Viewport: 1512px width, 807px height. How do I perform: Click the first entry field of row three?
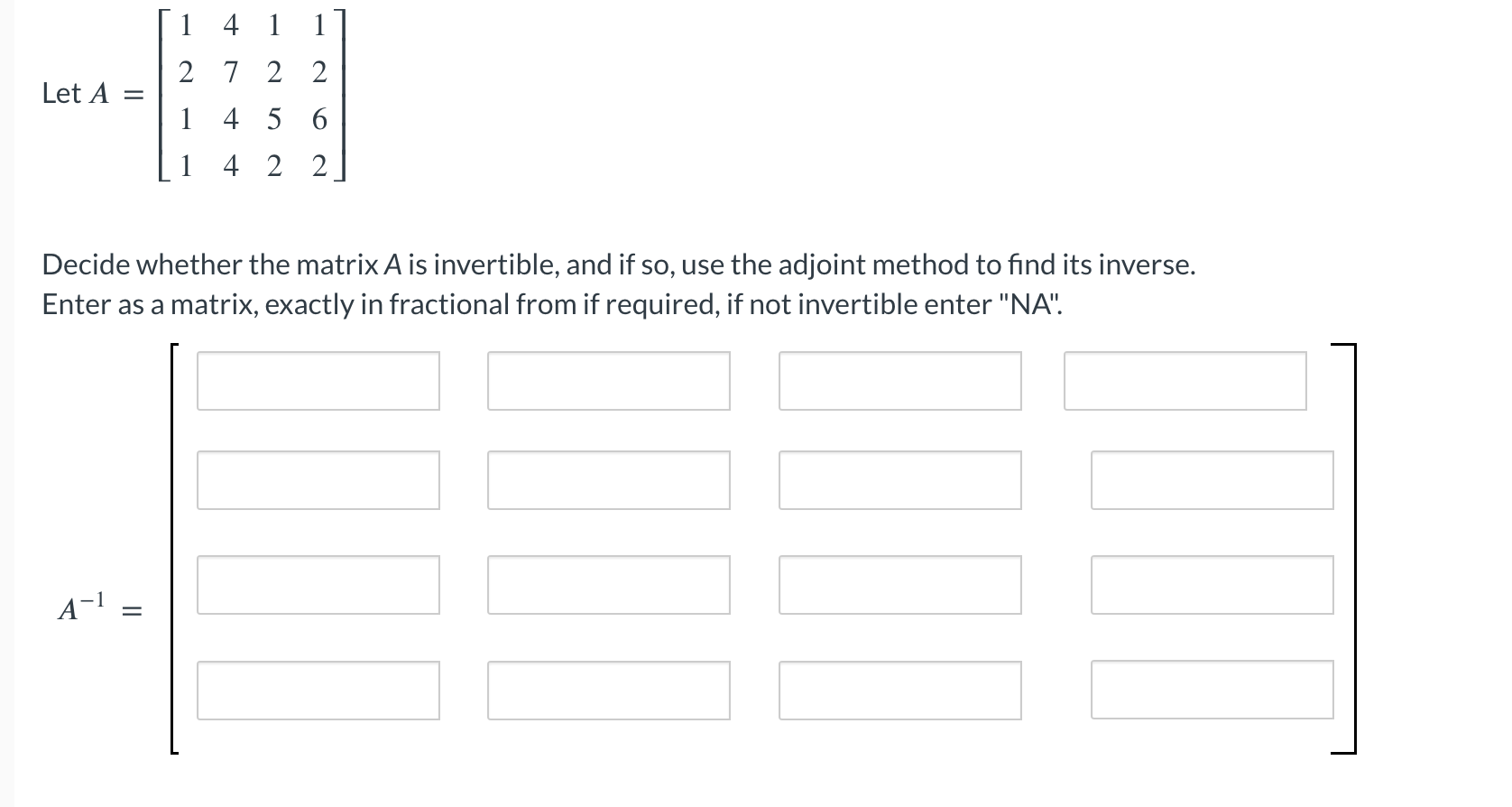coord(317,586)
